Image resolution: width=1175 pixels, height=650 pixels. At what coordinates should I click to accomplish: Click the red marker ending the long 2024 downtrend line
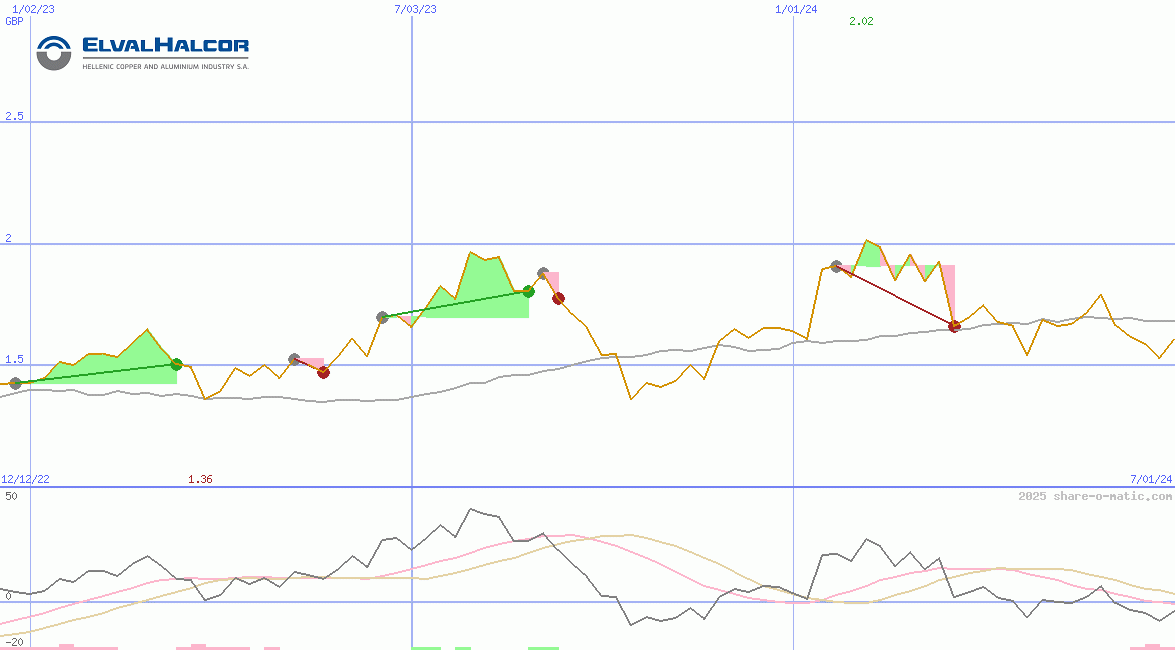[954, 325]
